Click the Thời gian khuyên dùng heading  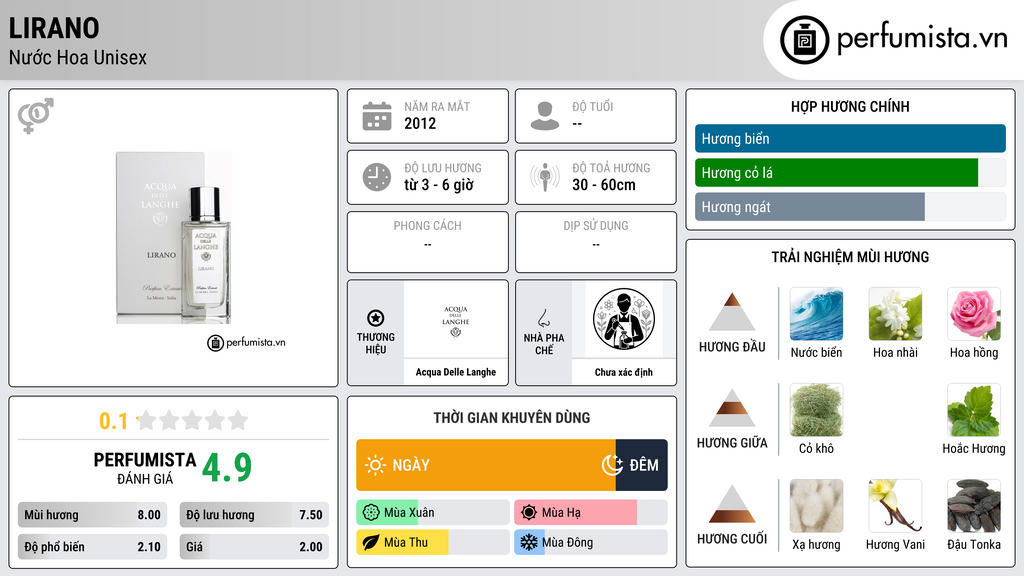point(512,418)
